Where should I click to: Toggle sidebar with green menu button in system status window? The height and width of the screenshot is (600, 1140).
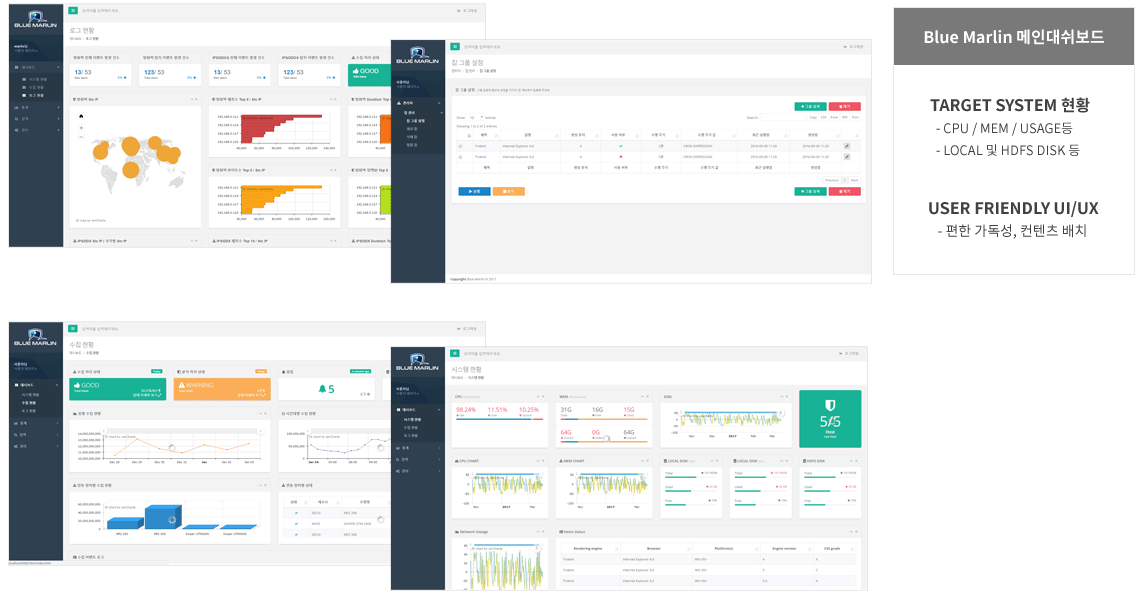click(x=455, y=353)
